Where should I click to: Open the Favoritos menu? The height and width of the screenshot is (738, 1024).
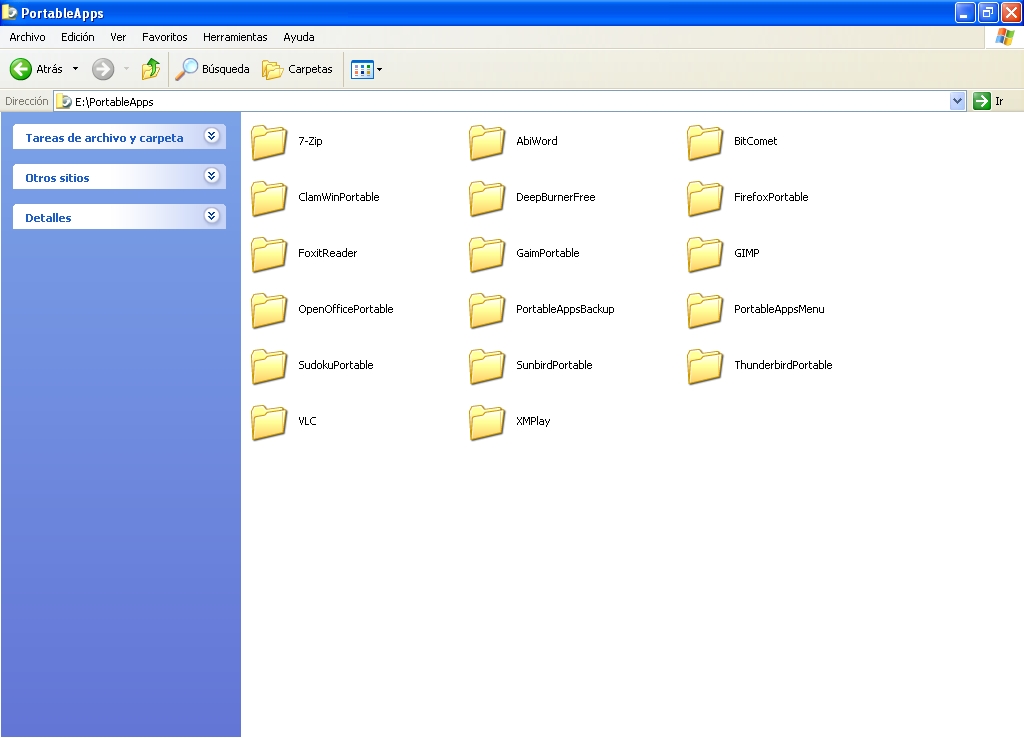(165, 37)
